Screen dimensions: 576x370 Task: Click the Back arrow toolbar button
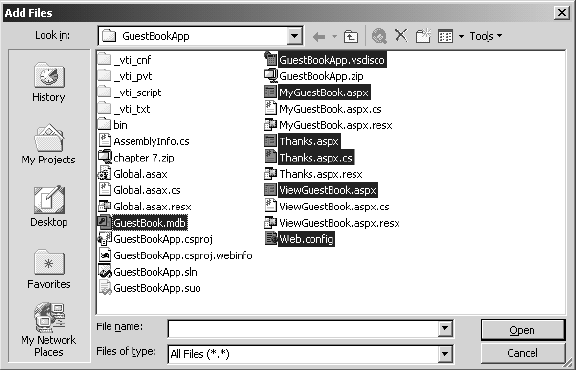tap(319, 36)
